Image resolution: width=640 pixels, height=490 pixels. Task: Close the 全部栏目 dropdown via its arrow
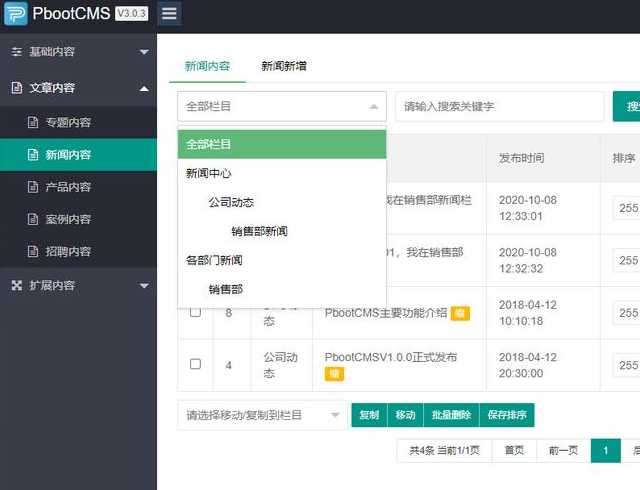[x=373, y=107]
